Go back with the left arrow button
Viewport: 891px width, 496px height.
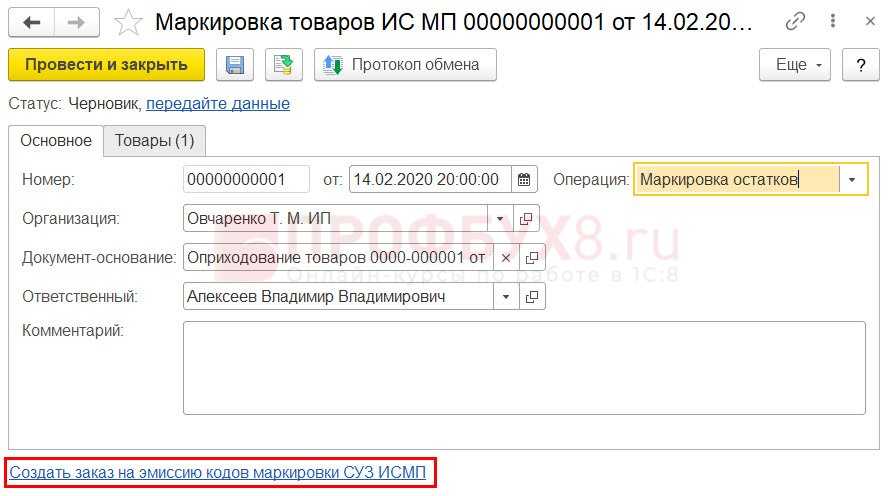pos(31,22)
